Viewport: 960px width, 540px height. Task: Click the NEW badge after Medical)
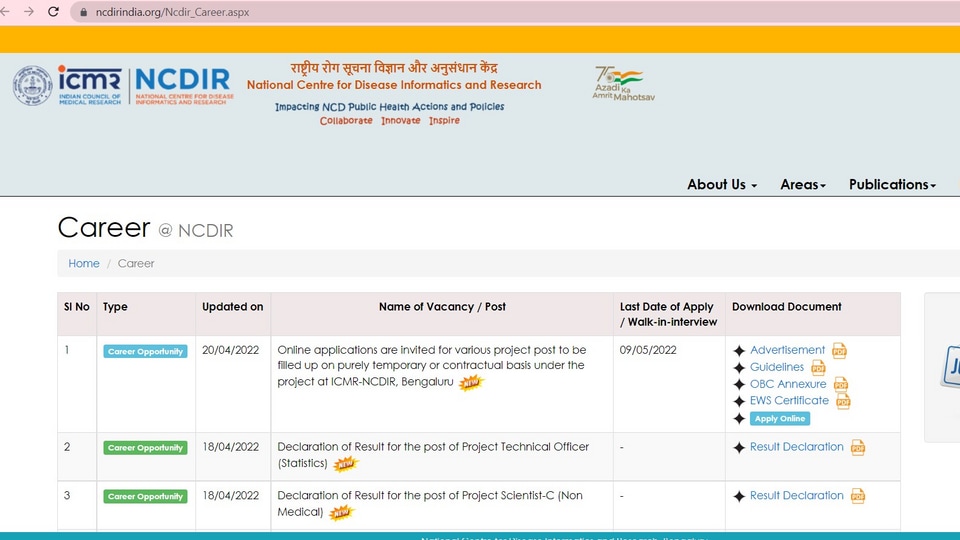[341, 512]
